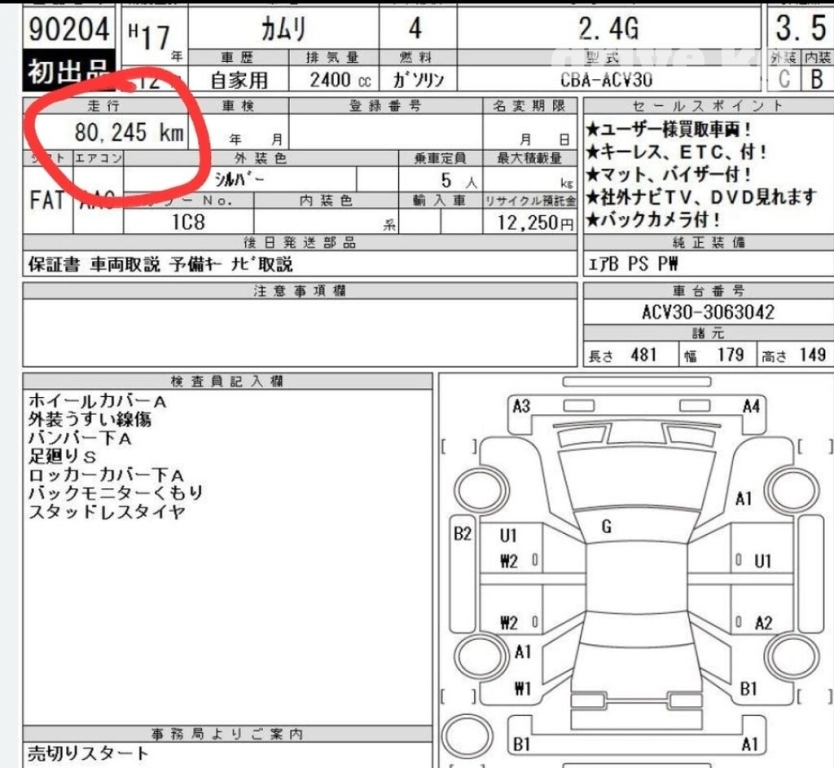Image resolution: width=834 pixels, height=768 pixels.
Task: Select chassis number ACV30-3063042
Action: click(707, 312)
